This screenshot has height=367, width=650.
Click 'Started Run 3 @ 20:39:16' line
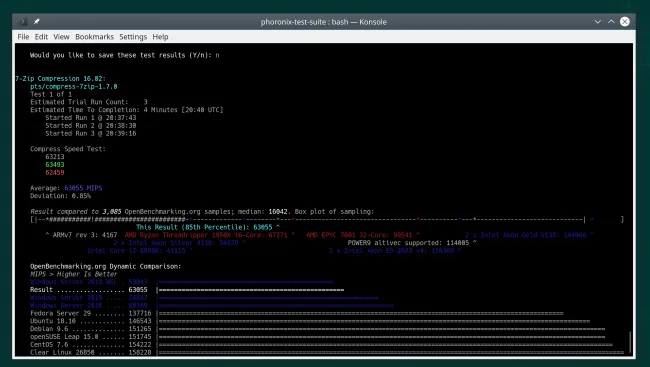pos(91,134)
